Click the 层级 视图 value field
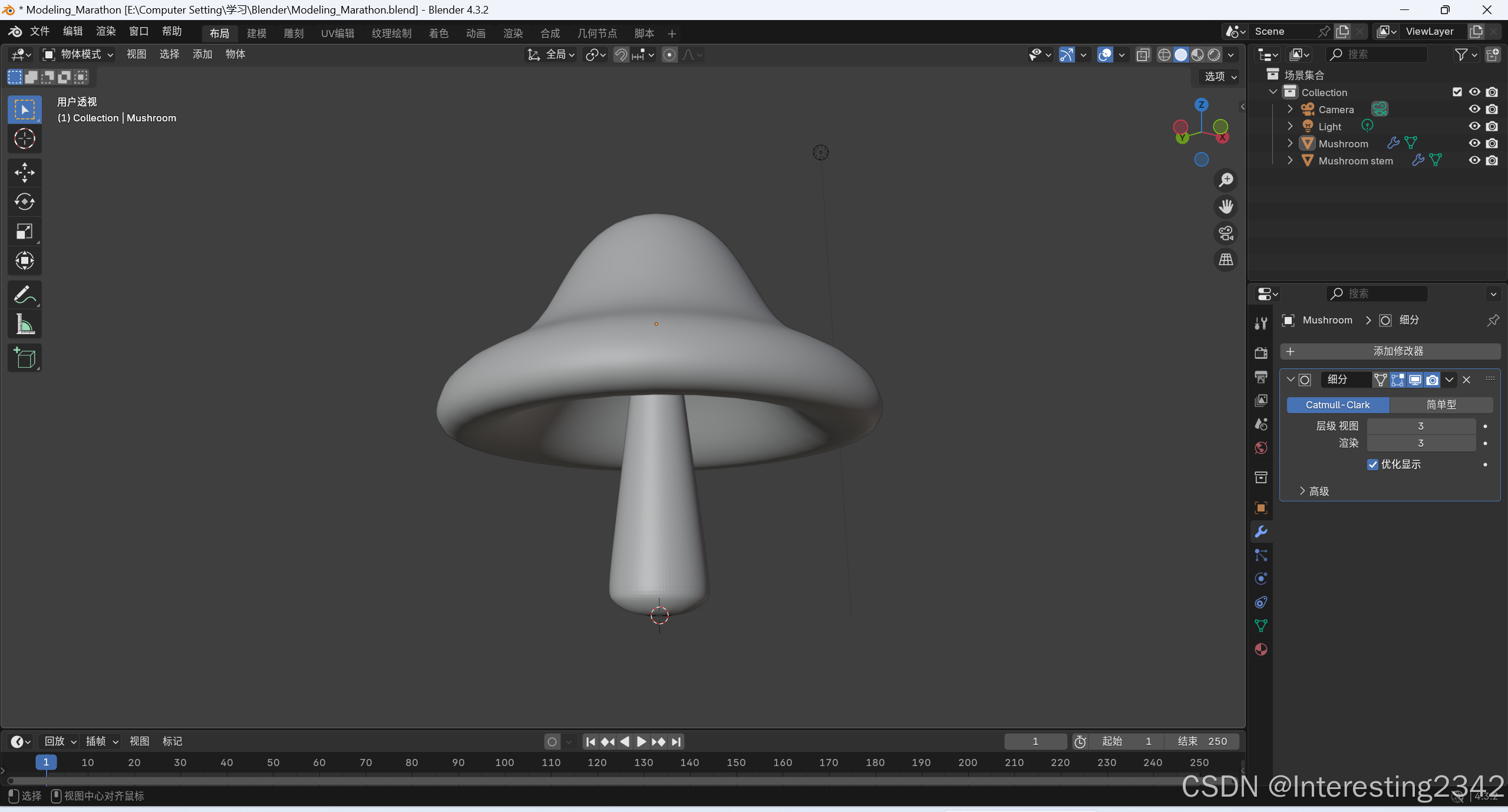Viewport: 1508px width, 812px height. click(1420, 425)
